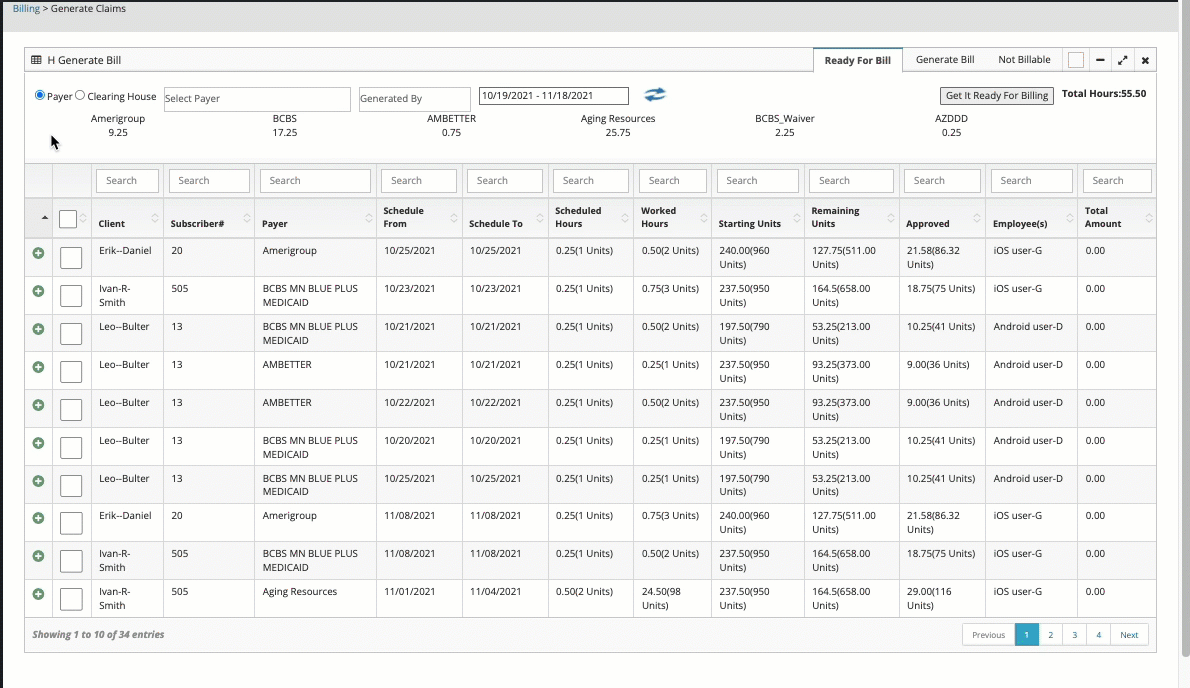1190x688 pixels.
Task: Click the BCBS 17.25 payer summary
Action: (x=285, y=125)
